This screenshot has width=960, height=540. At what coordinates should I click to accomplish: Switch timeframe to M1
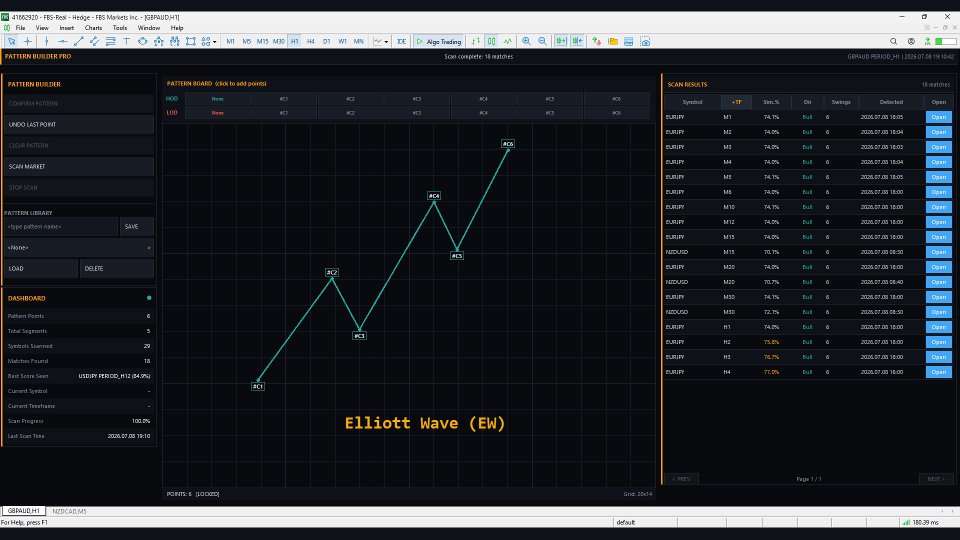[230, 42]
